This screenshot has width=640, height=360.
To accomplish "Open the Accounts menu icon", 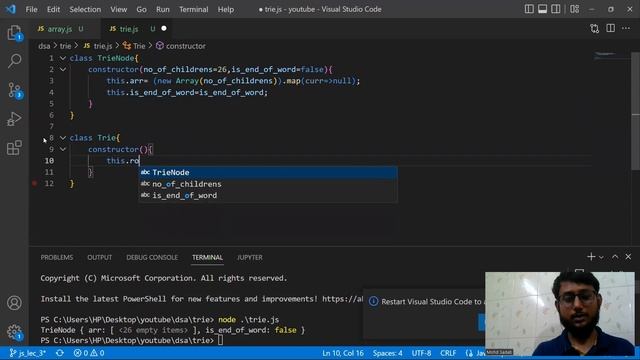I will click(14, 303).
